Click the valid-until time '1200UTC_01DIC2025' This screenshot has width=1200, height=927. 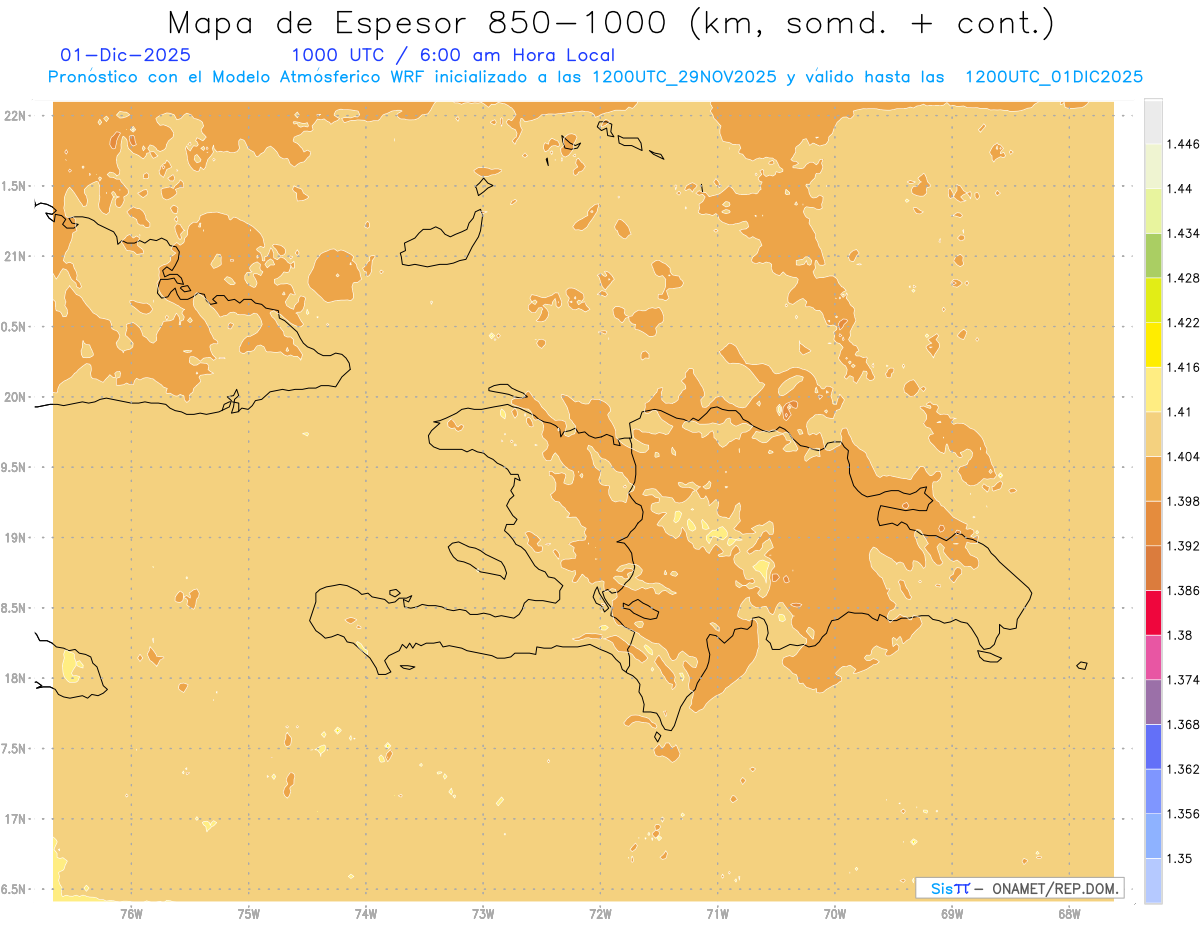(1053, 77)
